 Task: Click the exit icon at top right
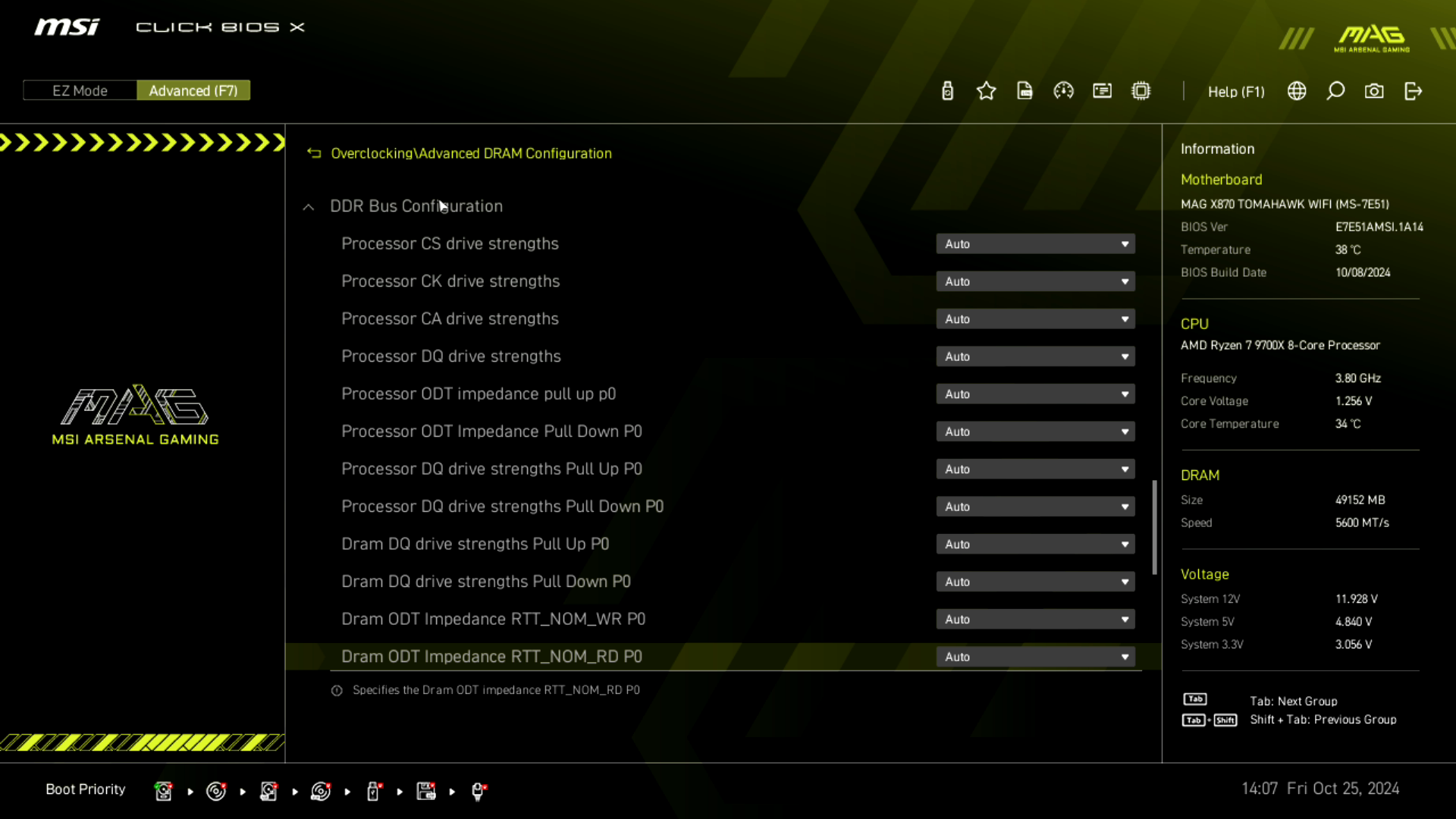pos(1413,91)
